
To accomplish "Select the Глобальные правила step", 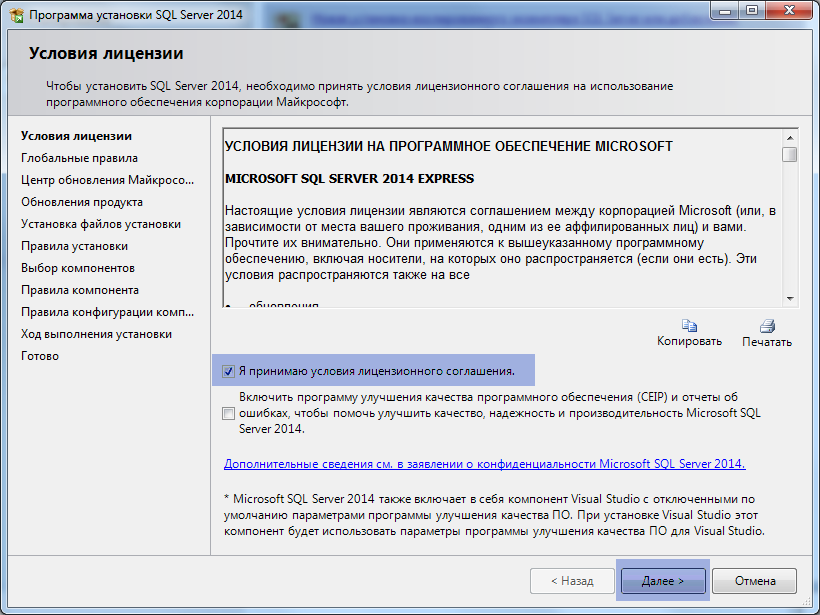I will pyautogui.click(x=79, y=158).
